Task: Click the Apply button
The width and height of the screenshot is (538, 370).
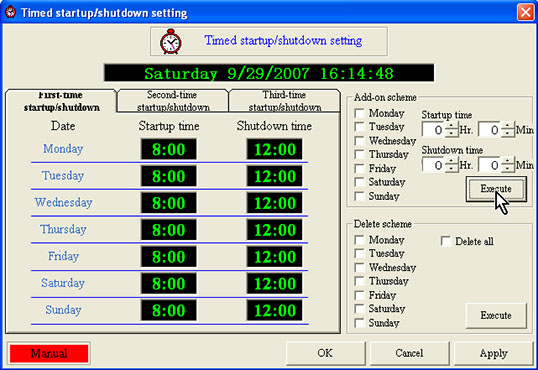Action: point(493,353)
